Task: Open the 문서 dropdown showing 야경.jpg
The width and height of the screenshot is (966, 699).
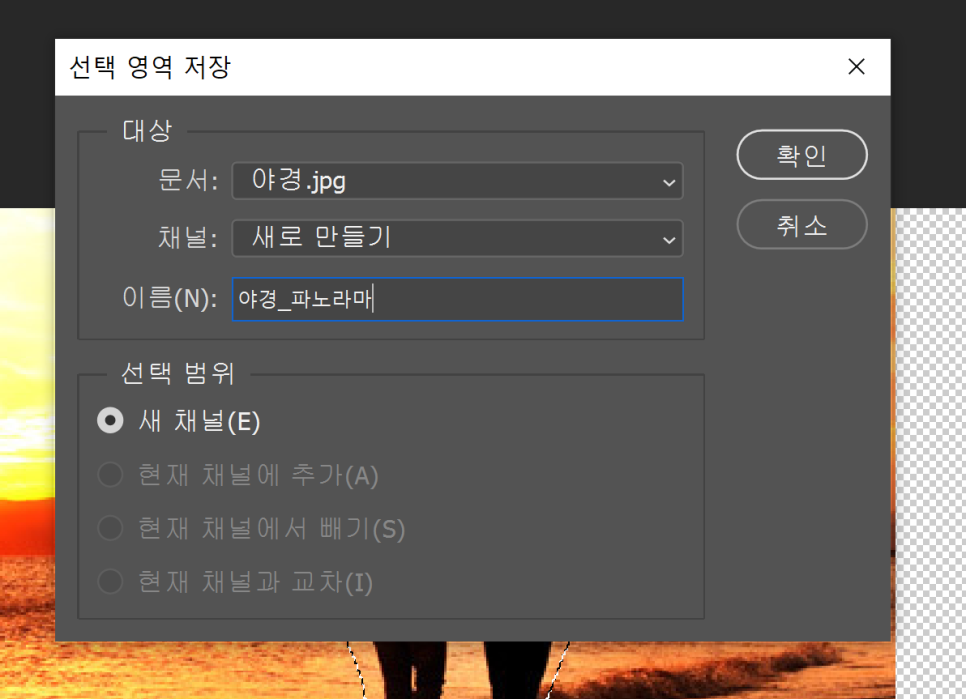Action: point(457,181)
